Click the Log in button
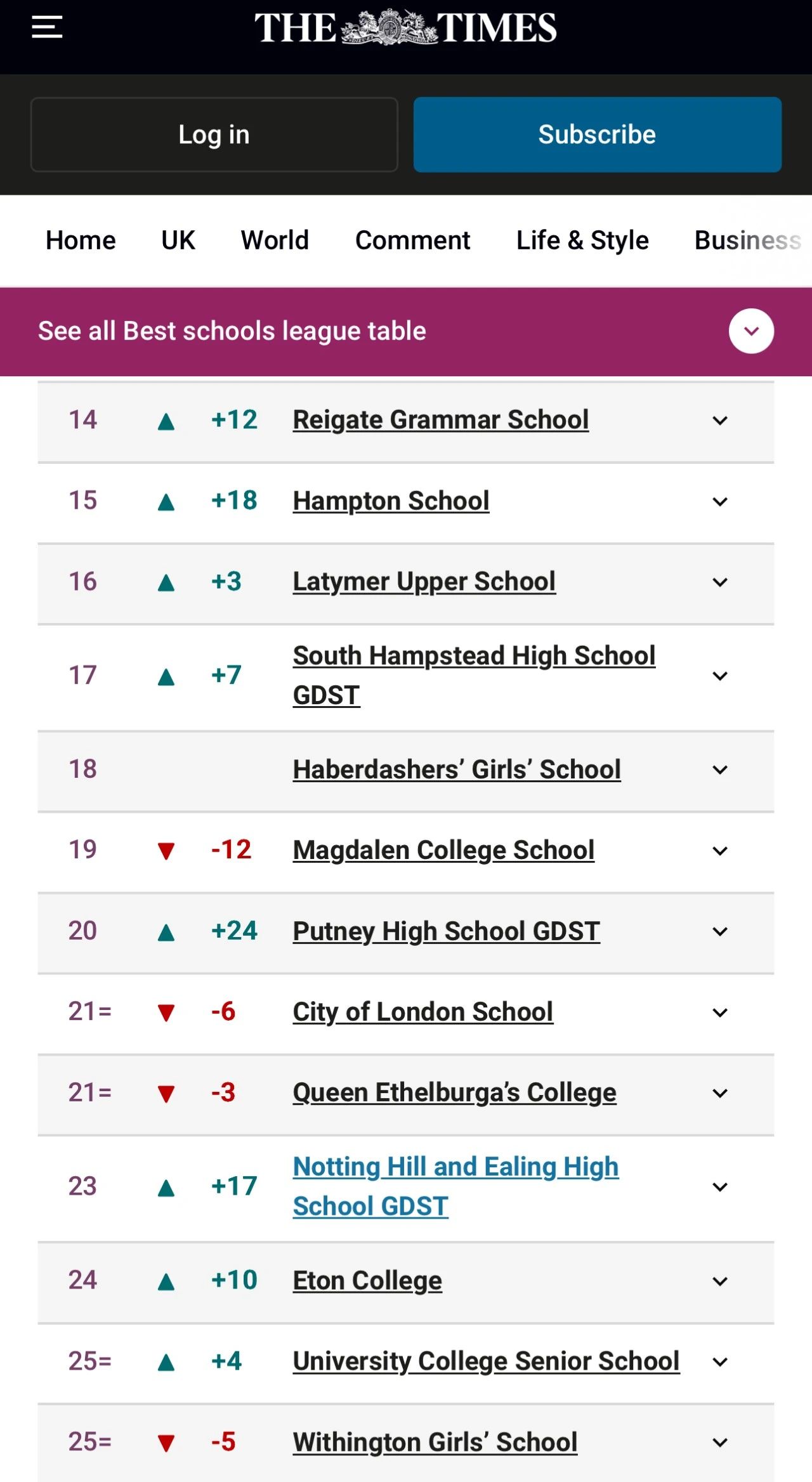The height and width of the screenshot is (1482, 812). coord(214,134)
